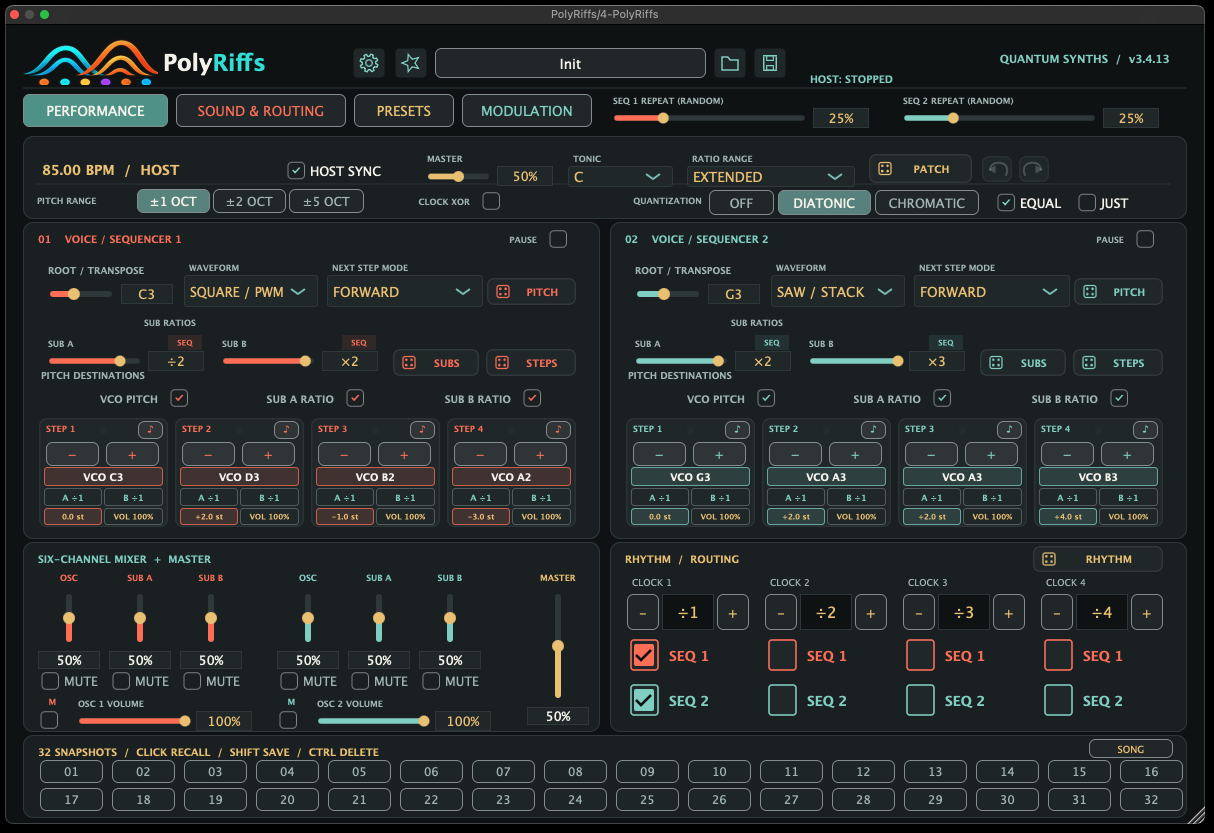
Task: Uncheck the EQUAL tuning checkbox
Action: (x=1006, y=203)
